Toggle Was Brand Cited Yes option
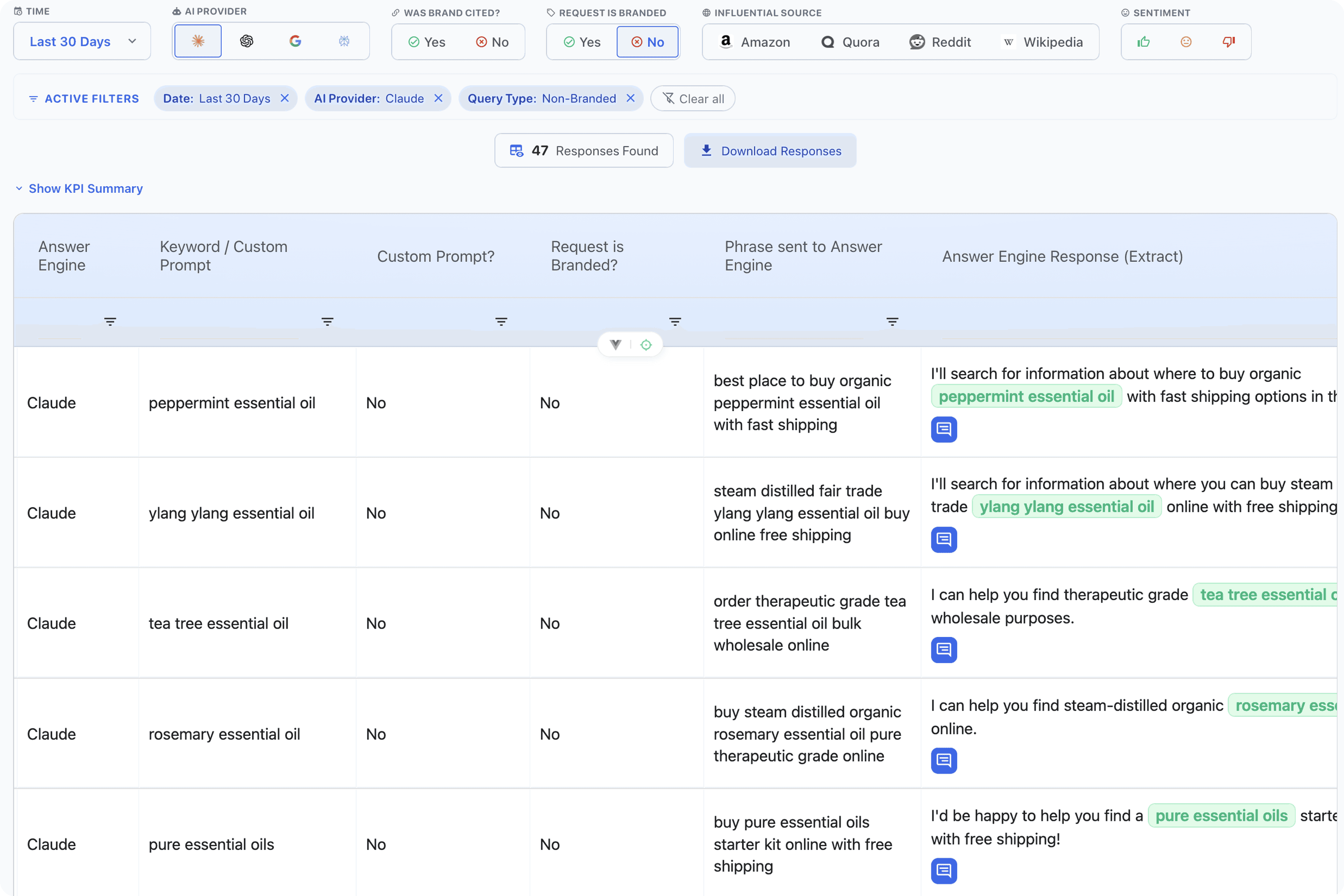Image resolution: width=1344 pixels, height=896 pixels. pyautogui.click(x=427, y=42)
